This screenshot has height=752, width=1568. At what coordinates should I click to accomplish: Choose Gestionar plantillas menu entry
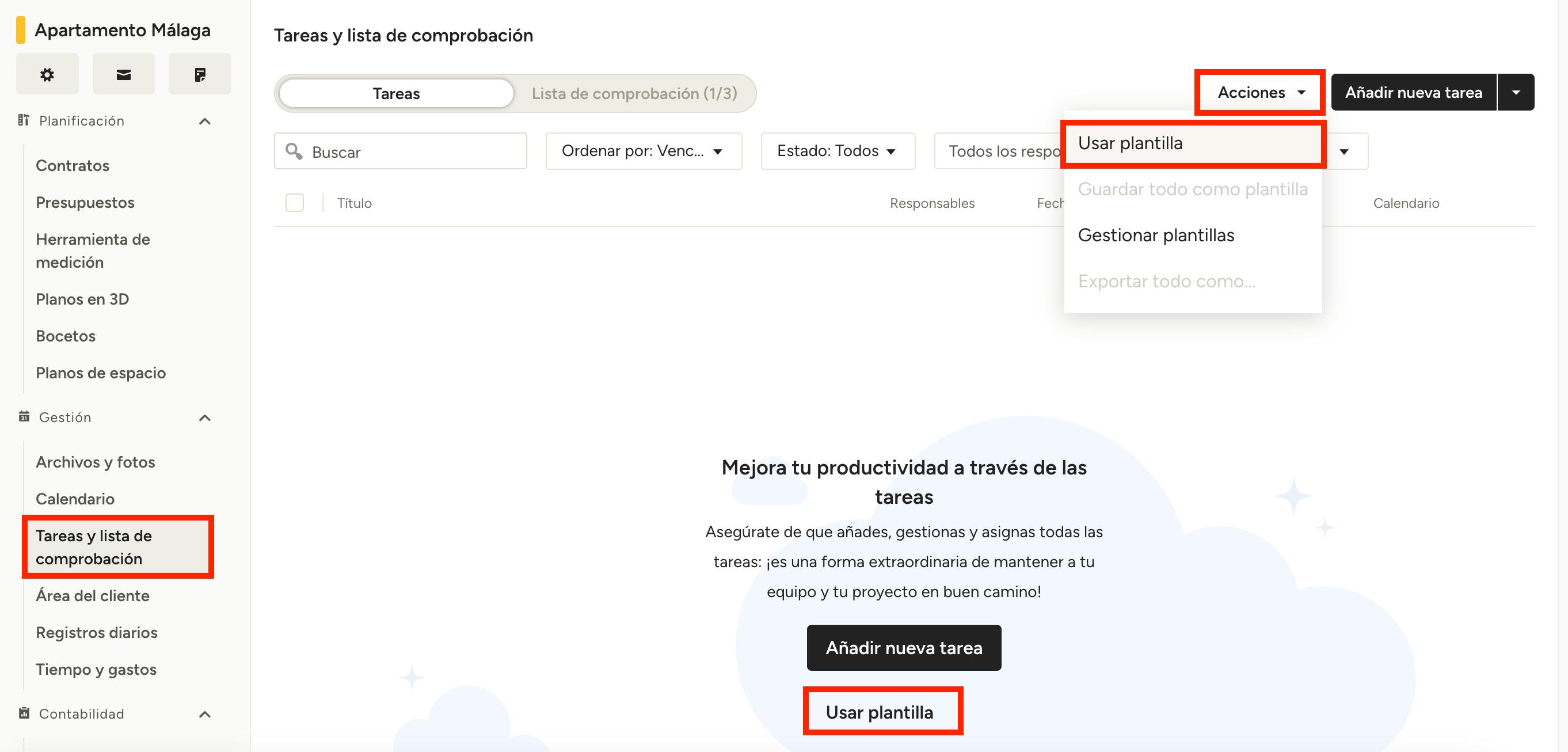click(x=1155, y=235)
